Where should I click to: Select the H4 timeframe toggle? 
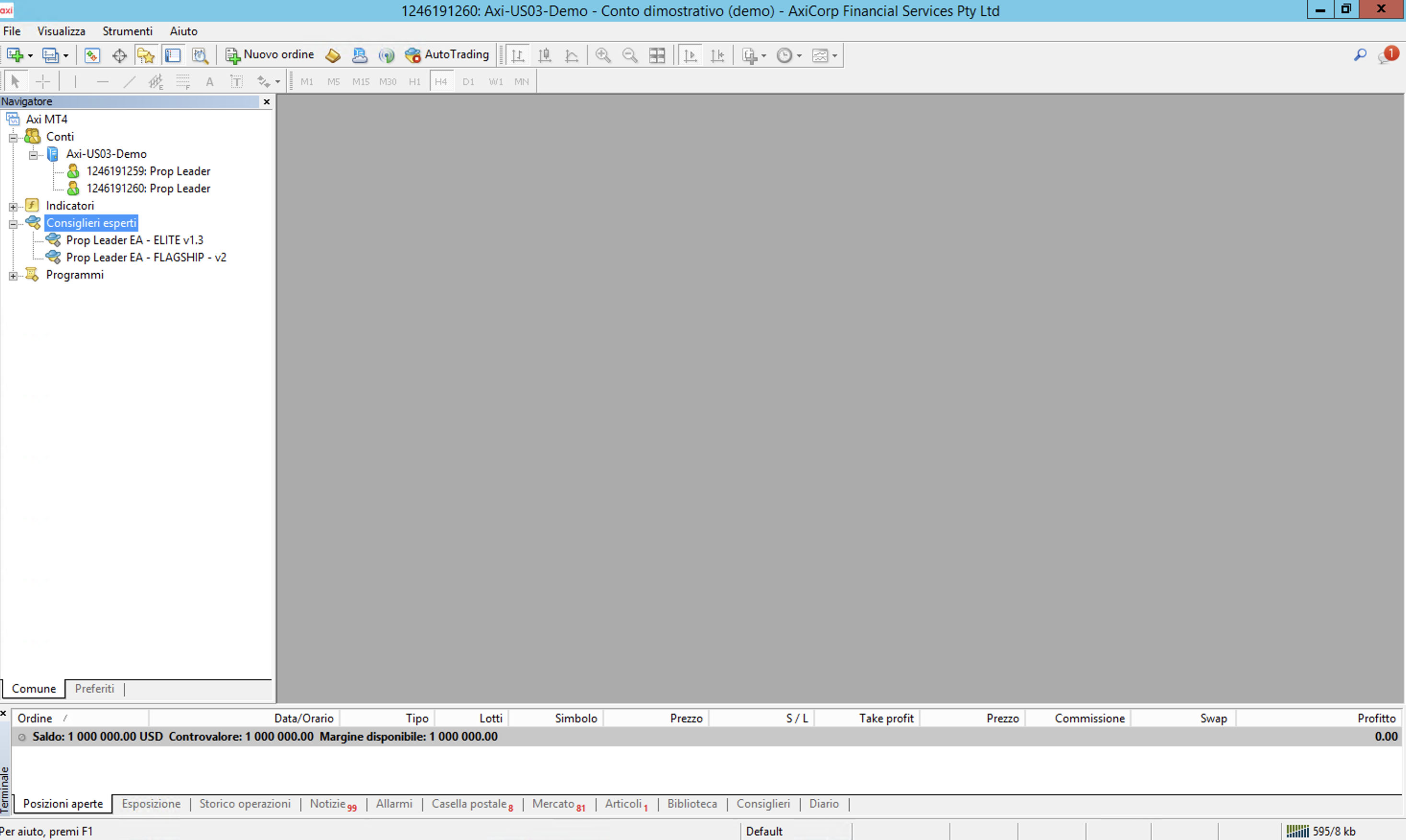[x=441, y=82]
